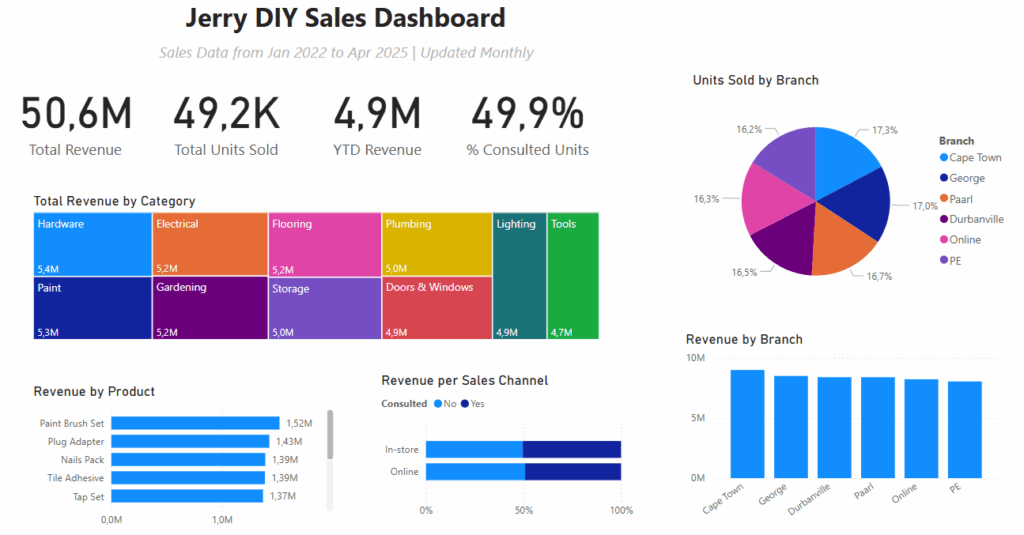The height and width of the screenshot is (535, 1024).
Task: Click the Total Revenue card
Action: [x=76, y=126]
